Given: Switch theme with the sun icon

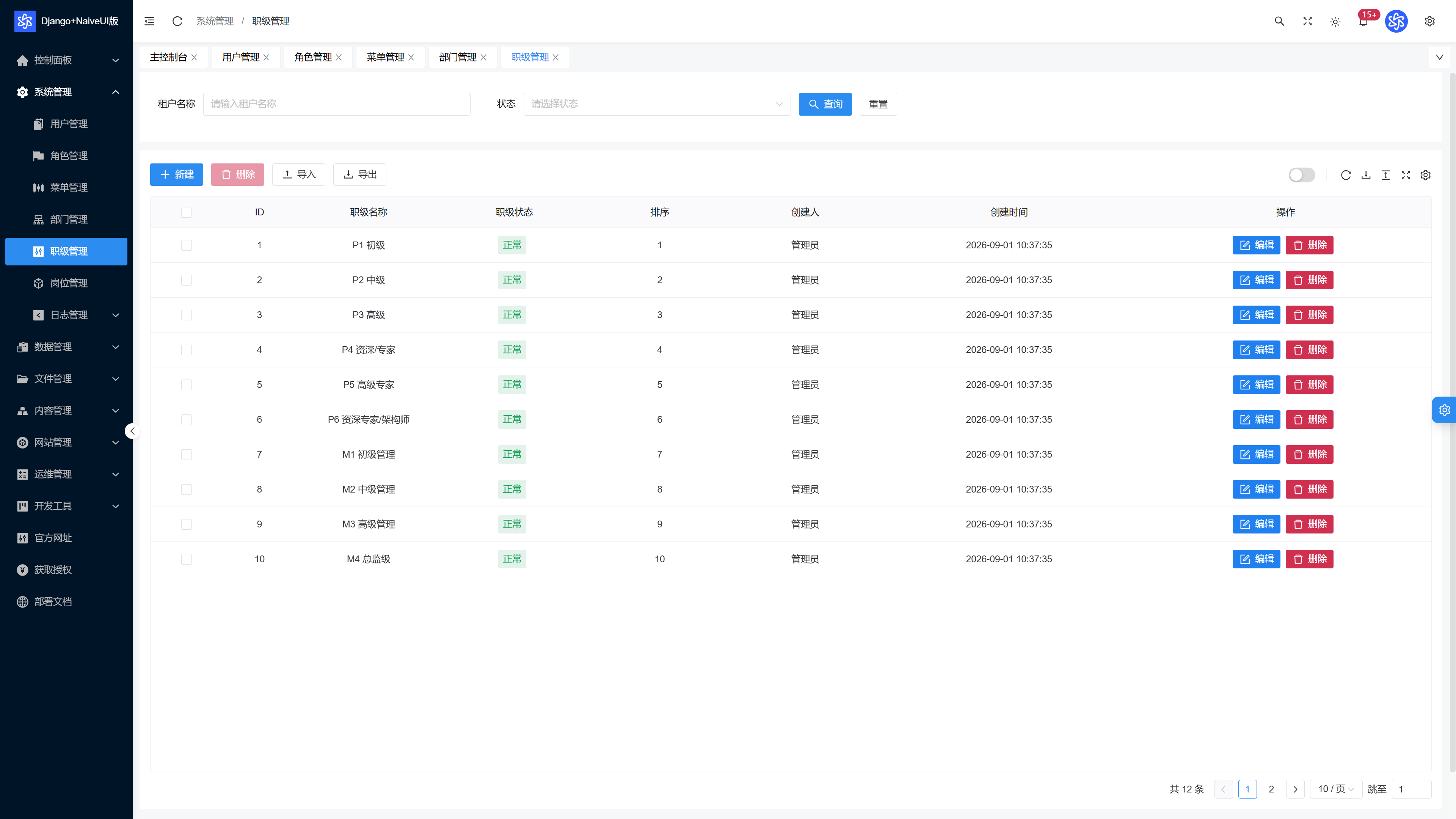Looking at the screenshot, I should (x=1335, y=22).
